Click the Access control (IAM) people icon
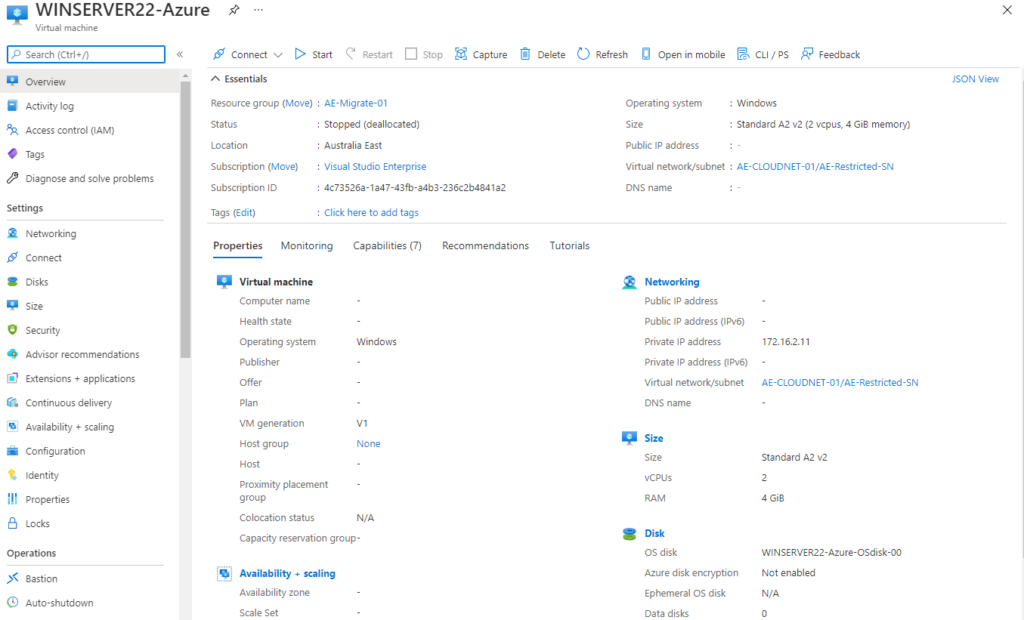Image resolution: width=1024 pixels, height=620 pixels. [x=12, y=129]
